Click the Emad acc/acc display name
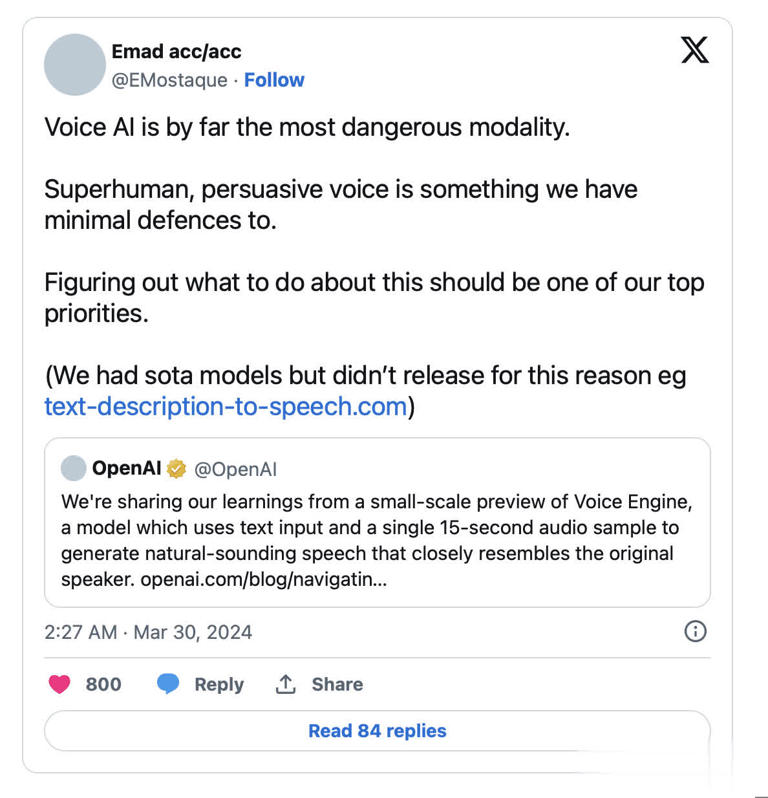 point(176,51)
